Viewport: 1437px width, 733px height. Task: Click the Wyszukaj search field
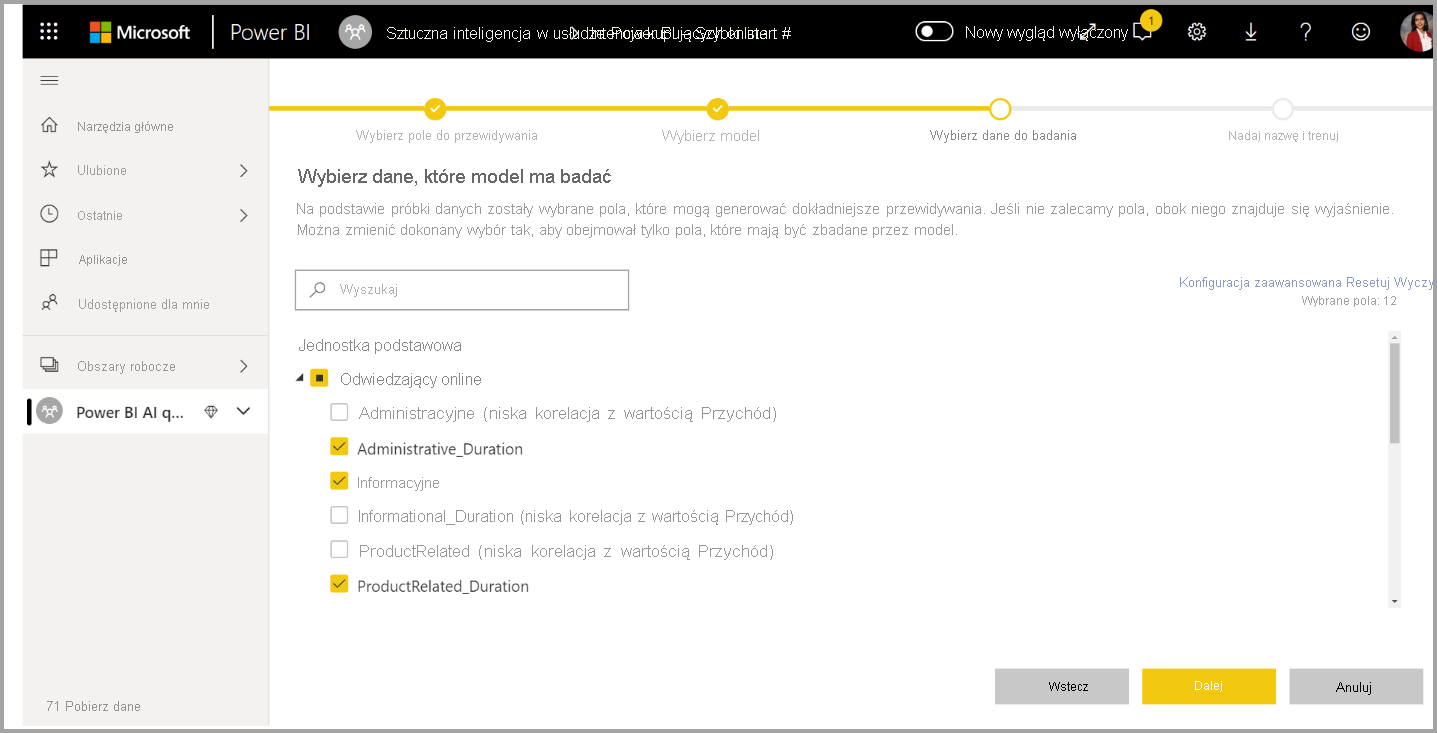tap(462, 289)
